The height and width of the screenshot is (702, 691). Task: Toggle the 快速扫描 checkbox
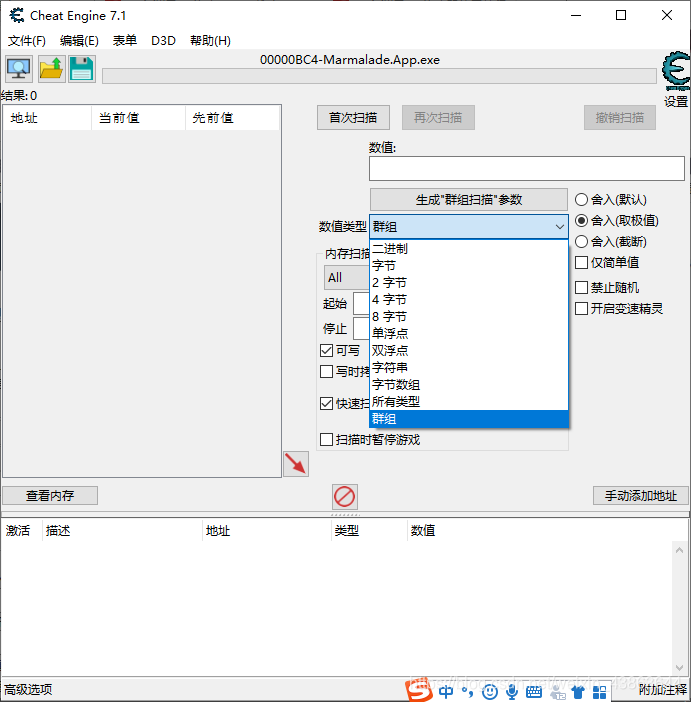pyautogui.click(x=326, y=403)
